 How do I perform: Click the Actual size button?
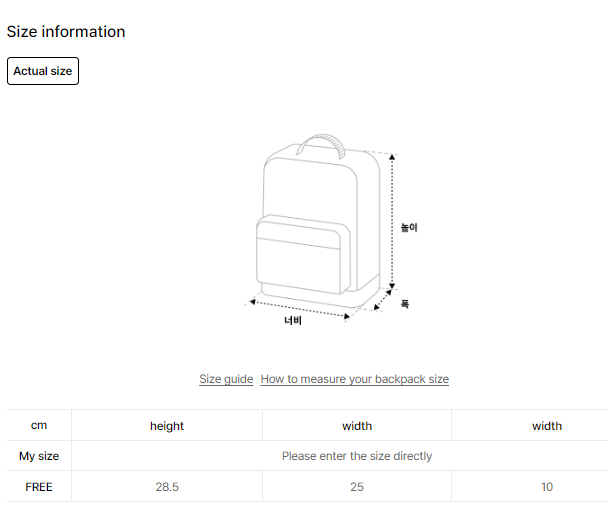click(x=43, y=71)
